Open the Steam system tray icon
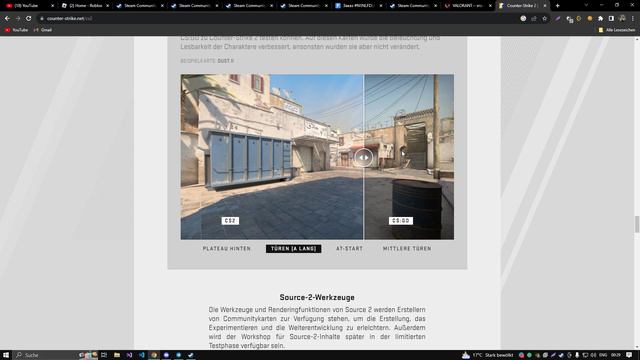 coord(561,355)
